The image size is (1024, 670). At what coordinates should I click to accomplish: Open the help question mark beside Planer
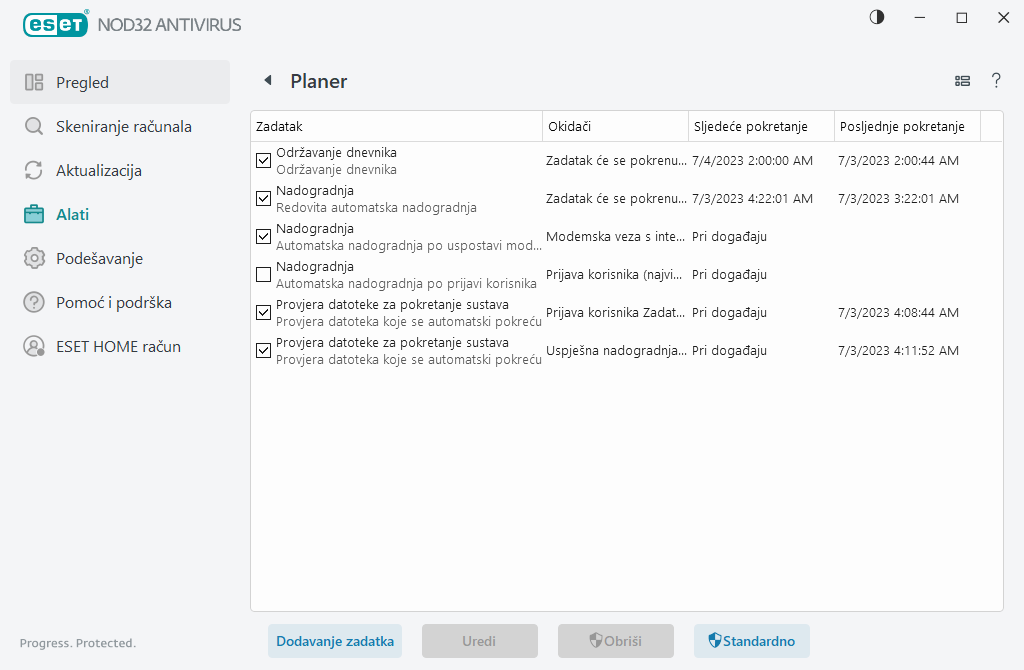pos(996,81)
